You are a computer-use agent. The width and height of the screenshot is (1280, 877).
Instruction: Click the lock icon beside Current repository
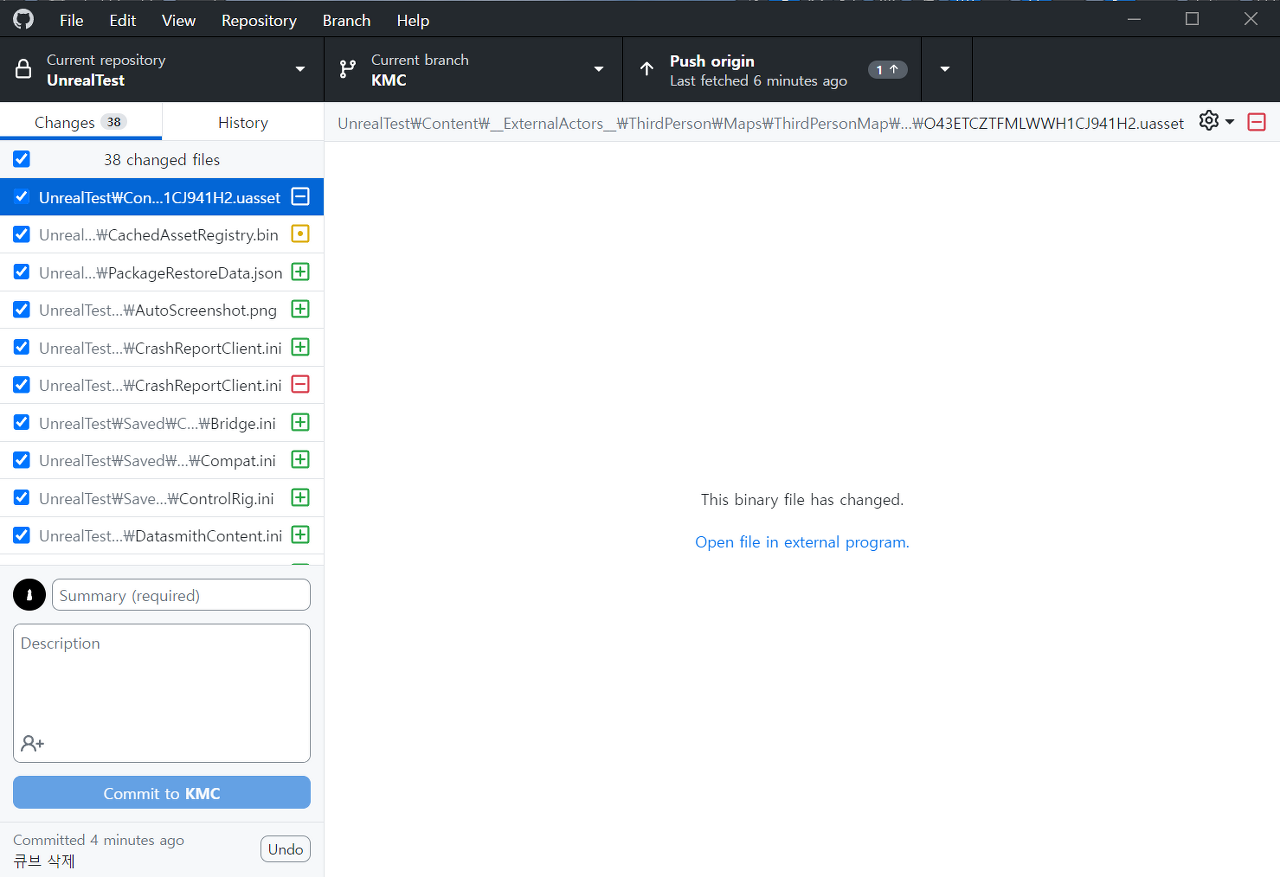[23, 70]
